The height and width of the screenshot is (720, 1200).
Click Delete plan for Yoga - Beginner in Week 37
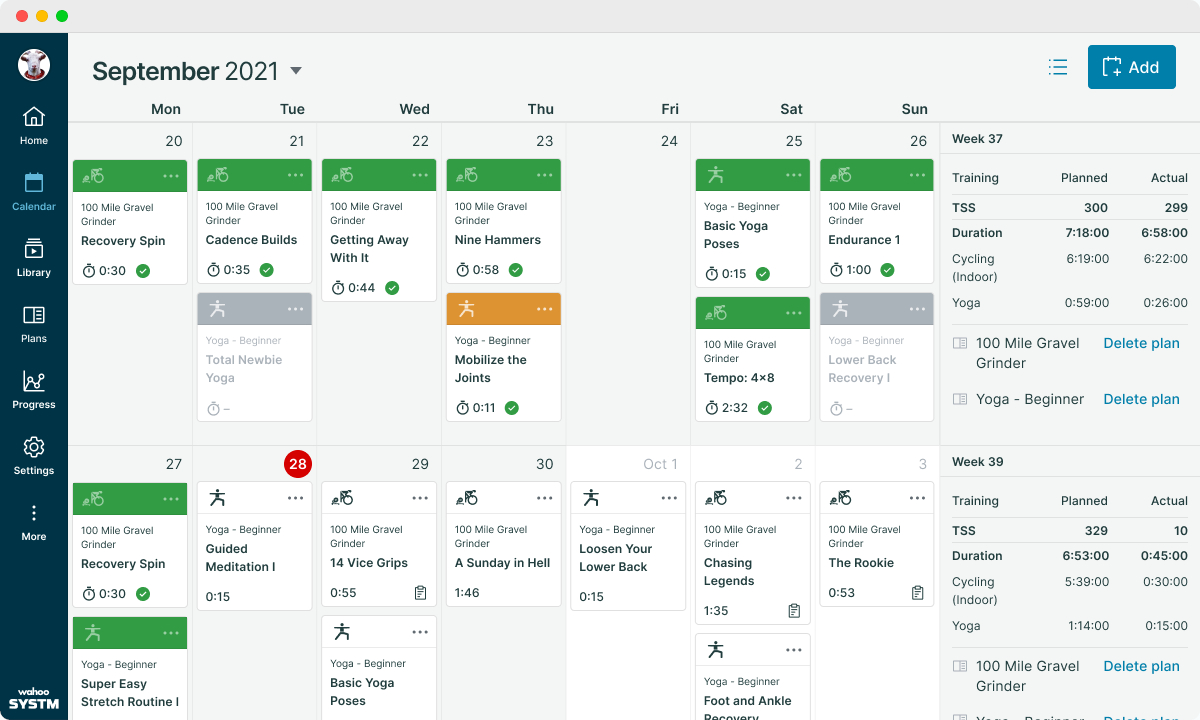(1141, 399)
